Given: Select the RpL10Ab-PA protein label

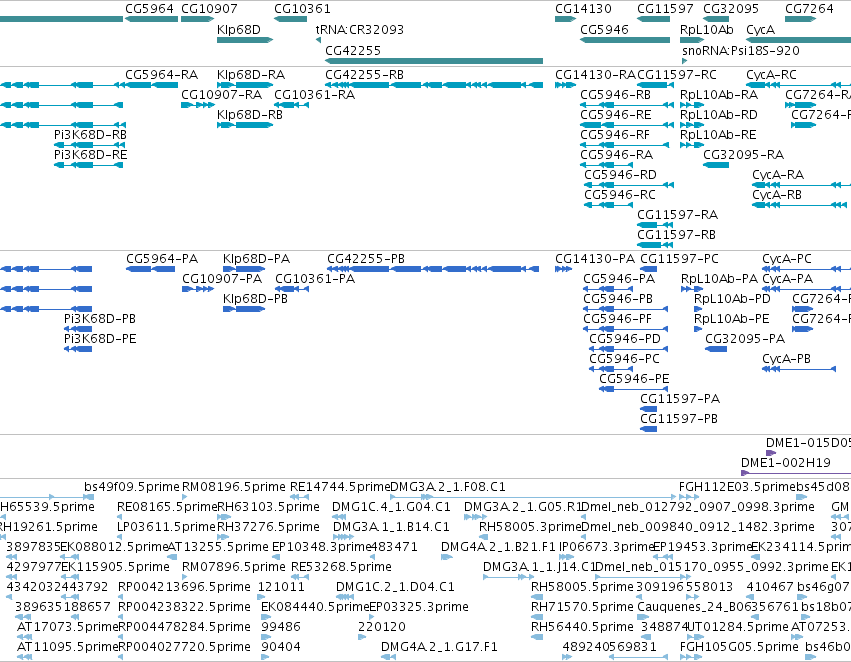Looking at the screenshot, I should click(x=720, y=278).
